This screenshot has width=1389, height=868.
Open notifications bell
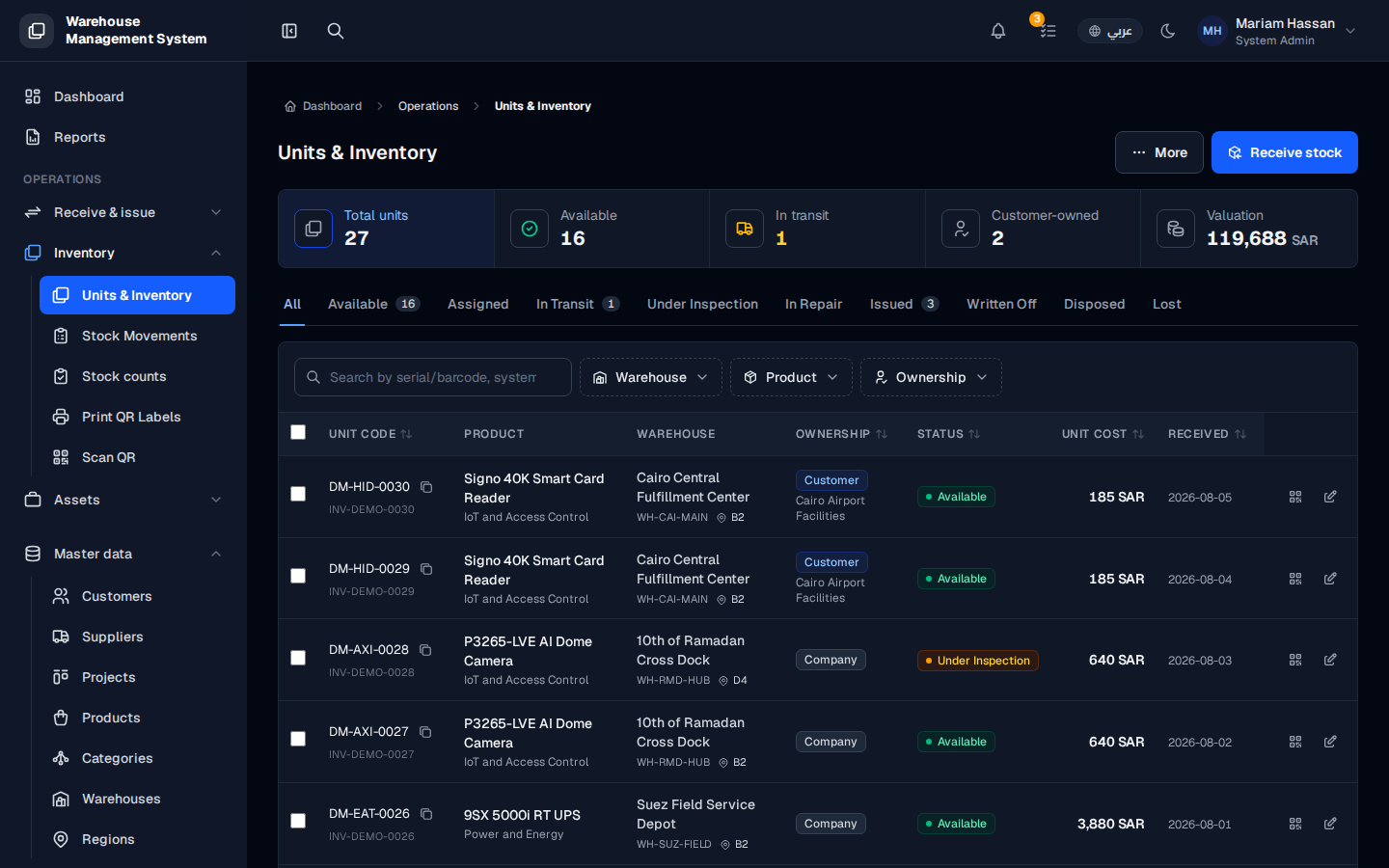998,31
